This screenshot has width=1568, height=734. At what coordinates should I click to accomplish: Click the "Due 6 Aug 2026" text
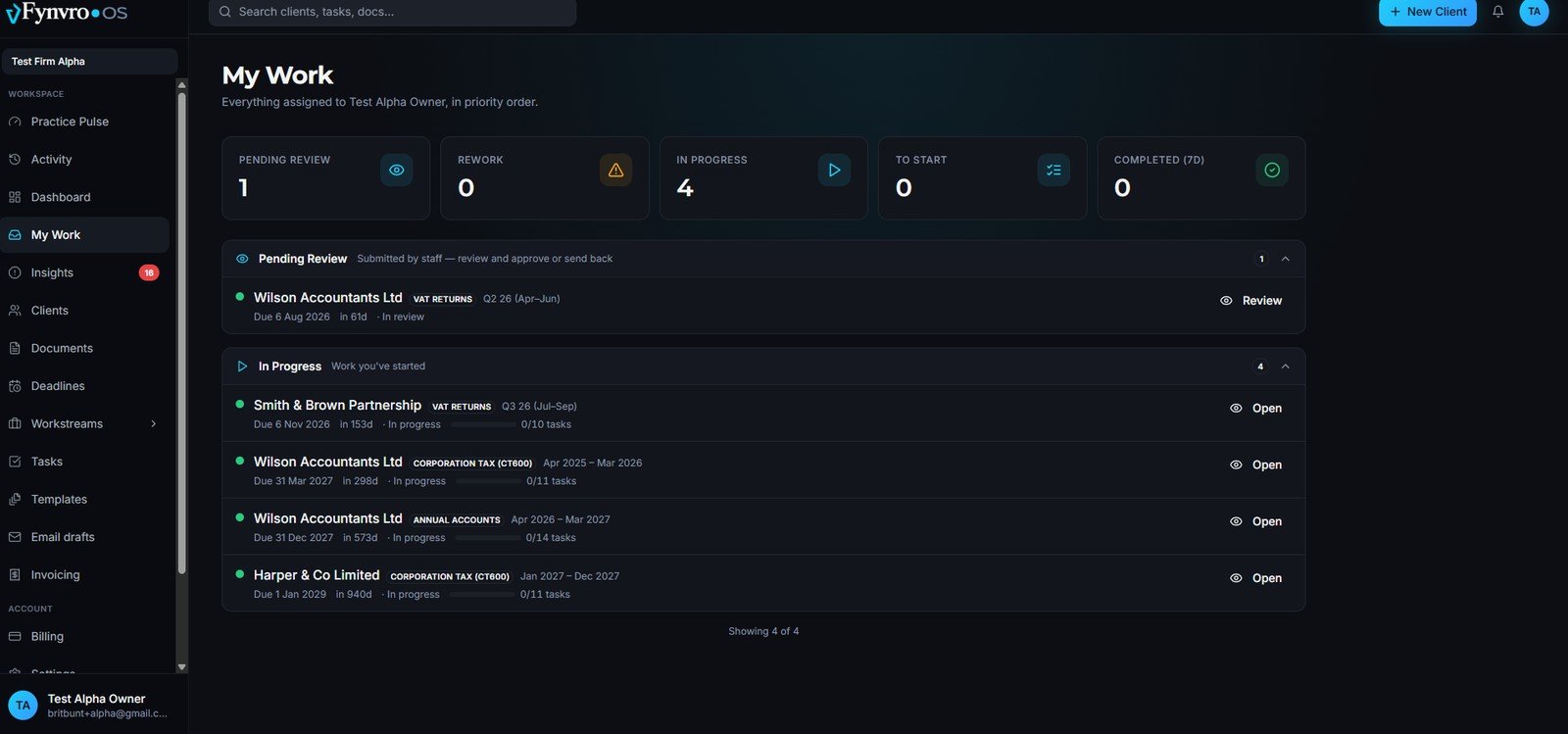click(292, 317)
